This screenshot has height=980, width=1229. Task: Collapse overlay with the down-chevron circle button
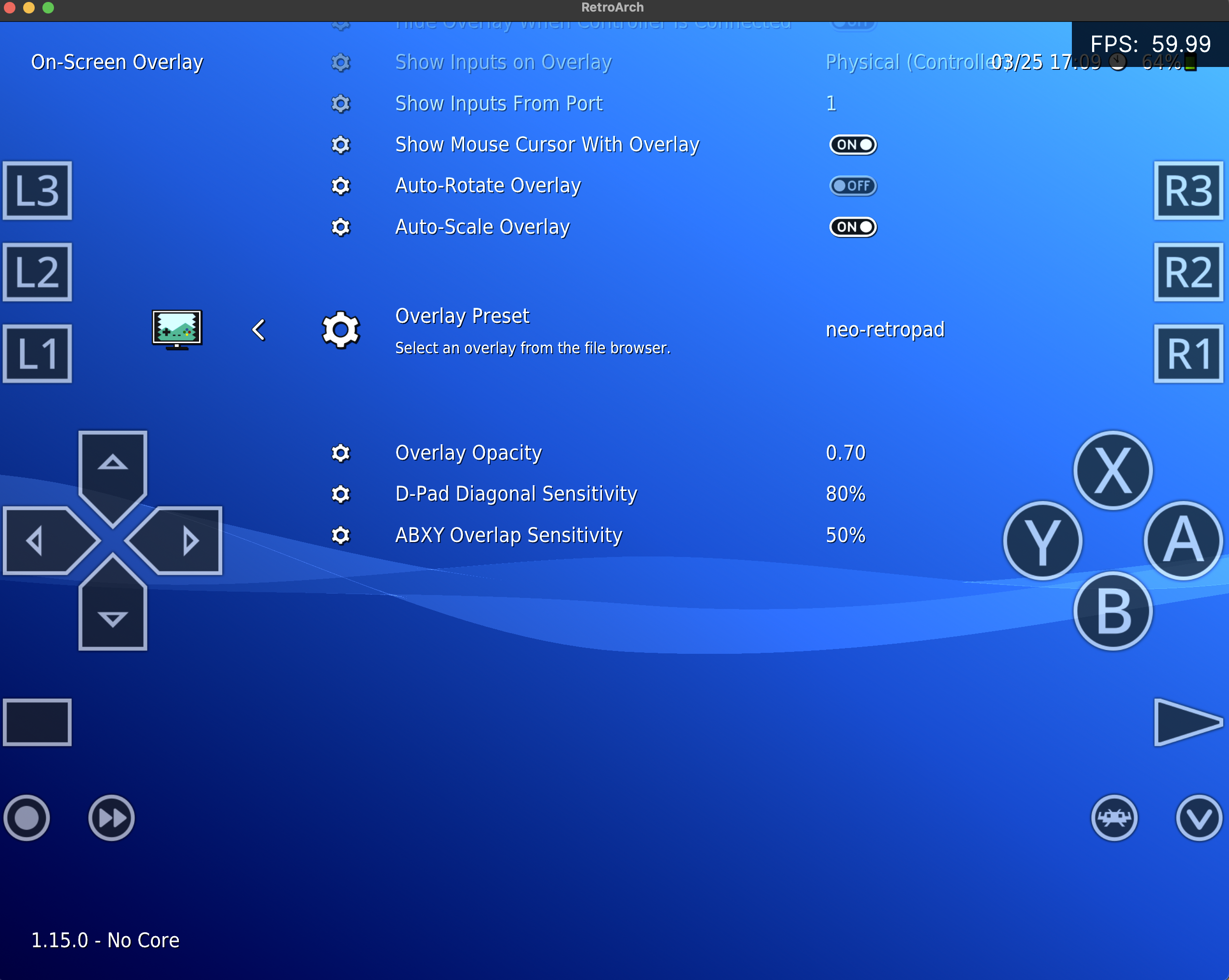click(x=1198, y=818)
